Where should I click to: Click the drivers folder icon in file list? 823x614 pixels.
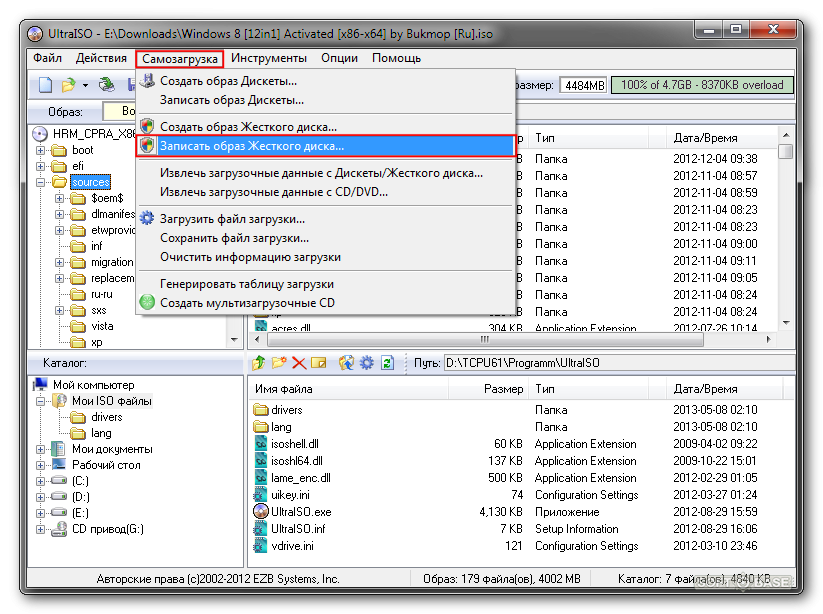260,409
